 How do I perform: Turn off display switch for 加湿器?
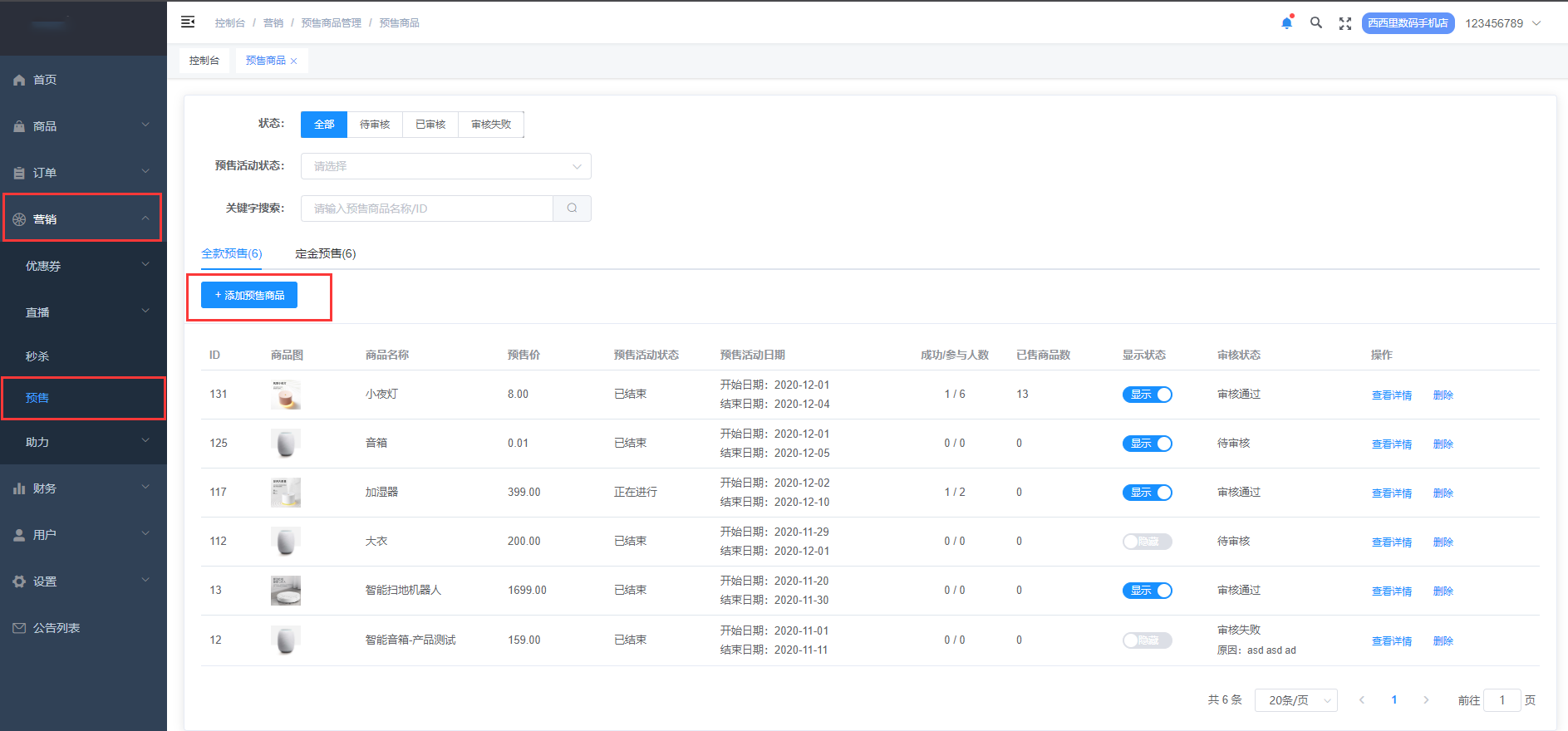pos(1147,493)
